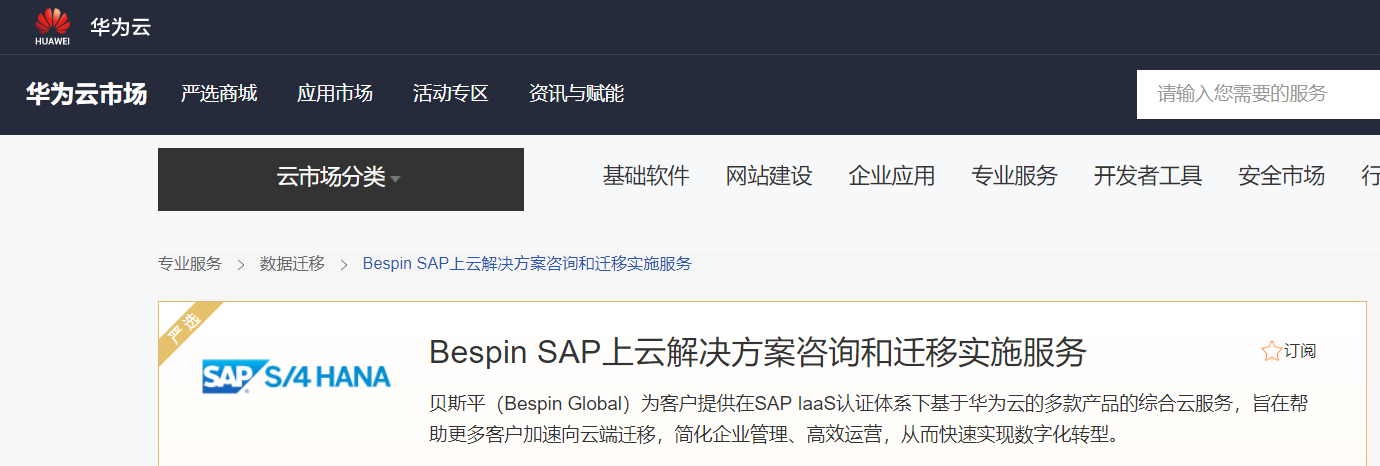Click the Bespin SAP breadcrumb entry
1380x466 pixels.
coord(527,264)
